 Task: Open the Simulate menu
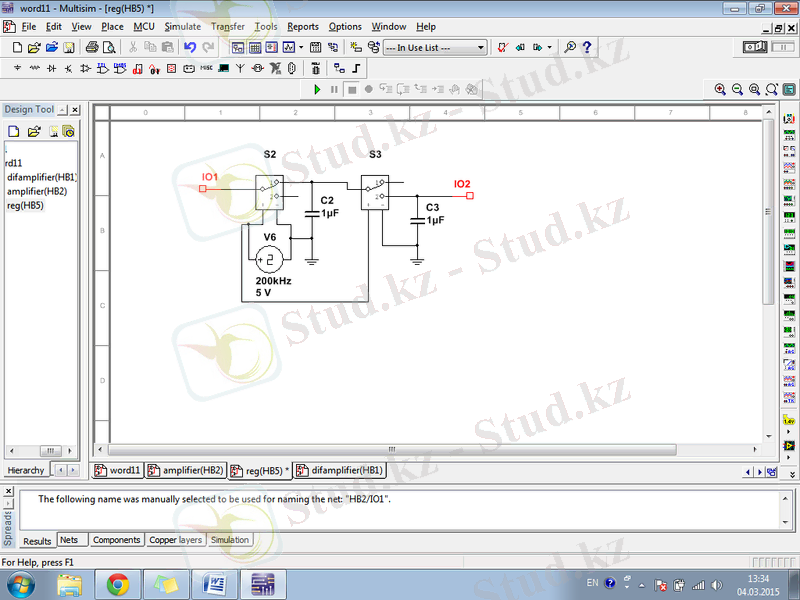pos(182,26)
